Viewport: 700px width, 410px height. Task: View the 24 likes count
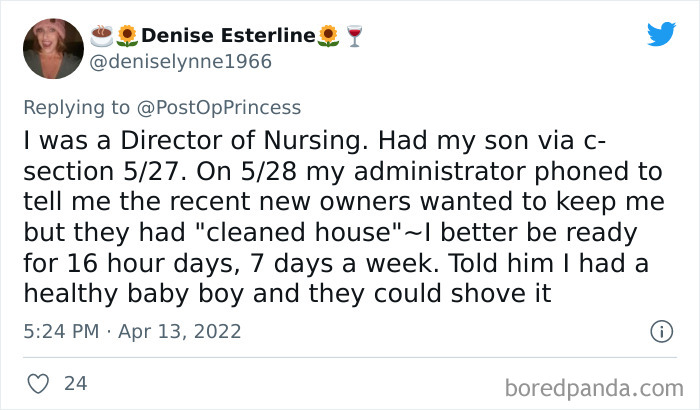[74, 382]
